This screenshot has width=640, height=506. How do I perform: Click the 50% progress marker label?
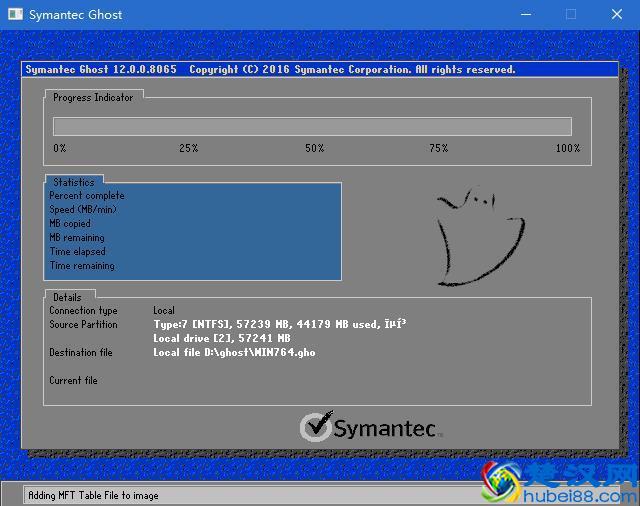click(314, 148)
